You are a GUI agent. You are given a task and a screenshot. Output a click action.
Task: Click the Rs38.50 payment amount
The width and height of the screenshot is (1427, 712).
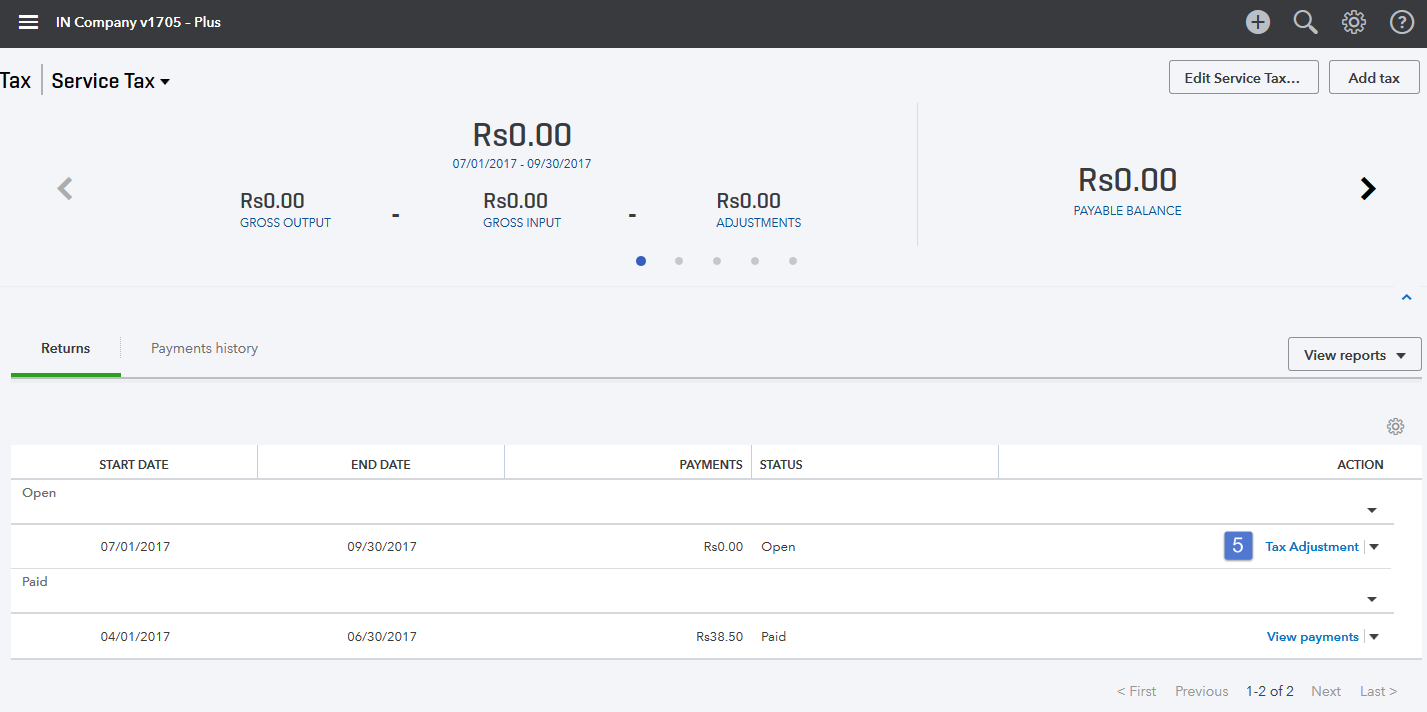pyautogui.click(x=720, y=637)
